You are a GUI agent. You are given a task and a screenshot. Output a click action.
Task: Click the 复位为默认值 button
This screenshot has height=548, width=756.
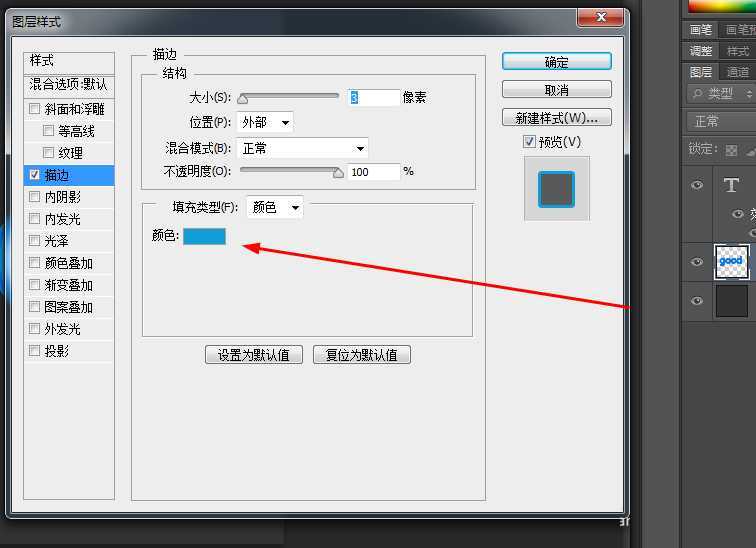(362, 355)
